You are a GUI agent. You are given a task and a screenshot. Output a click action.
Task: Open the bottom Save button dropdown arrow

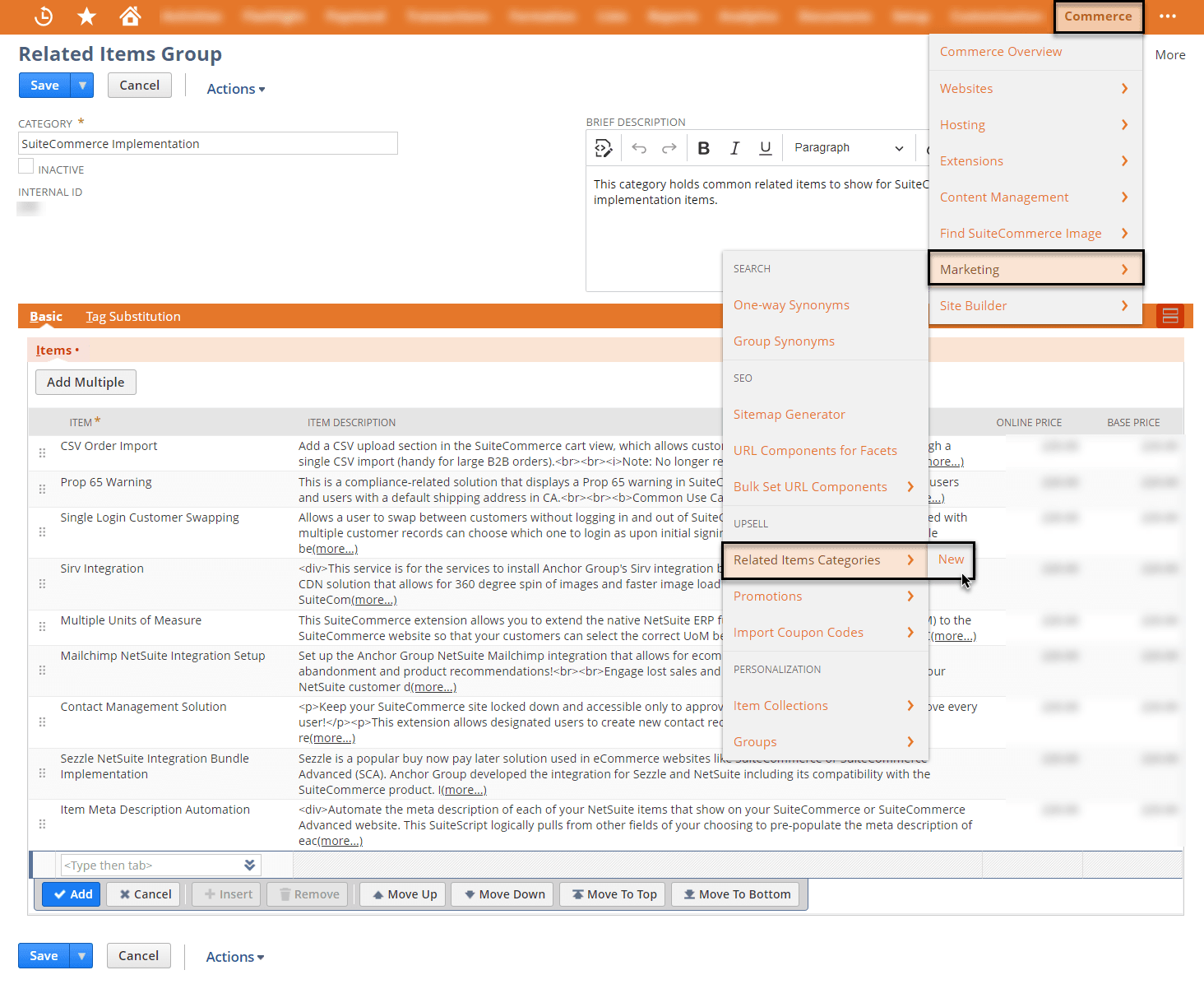click(x=81, y=956)
